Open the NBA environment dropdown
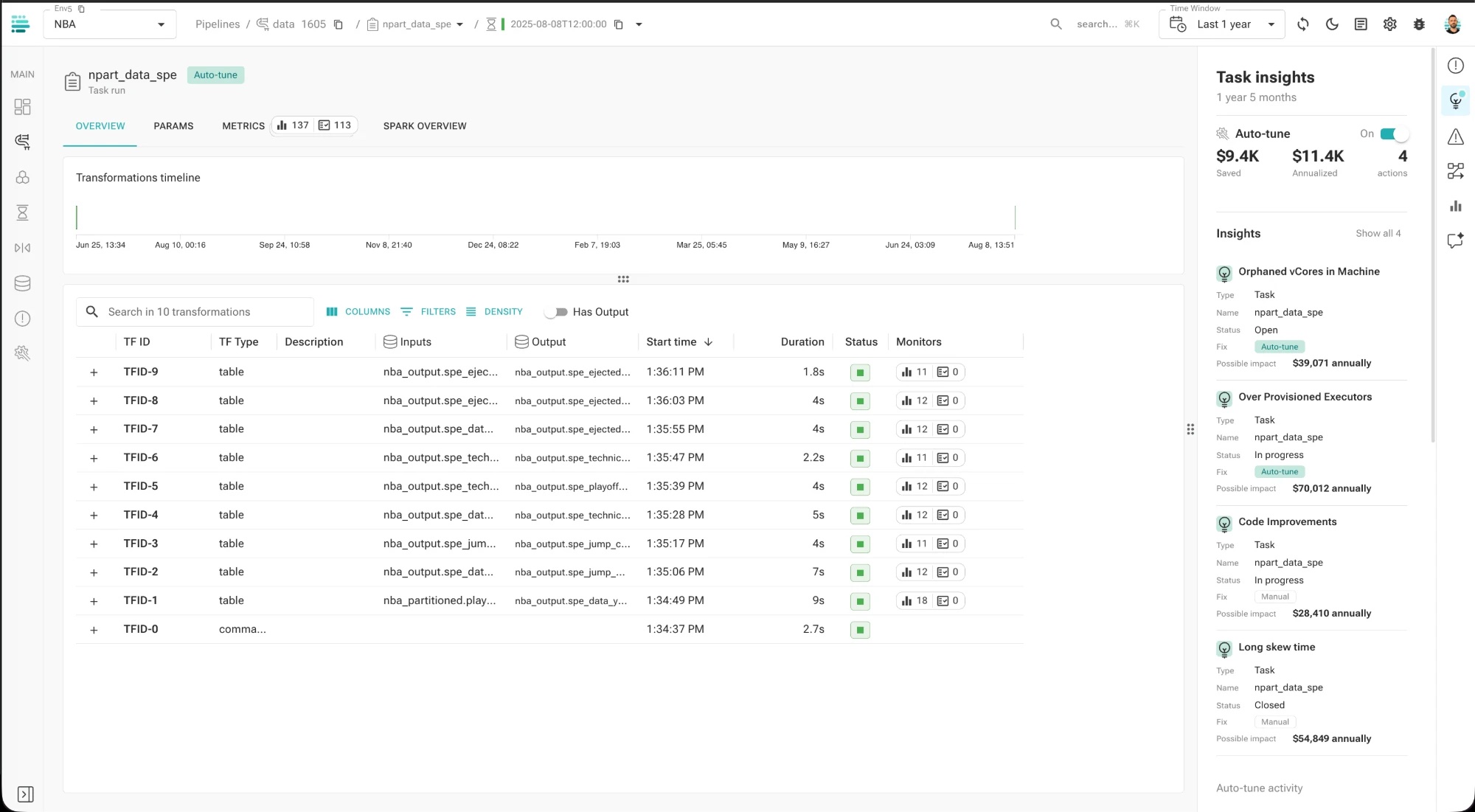This screenshot has width=1475, height=812. pyautogui.click(x=110, y=24)
